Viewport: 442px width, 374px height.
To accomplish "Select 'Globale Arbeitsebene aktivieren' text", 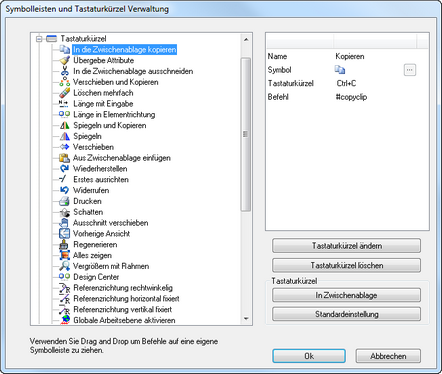I will pos(124,320).
